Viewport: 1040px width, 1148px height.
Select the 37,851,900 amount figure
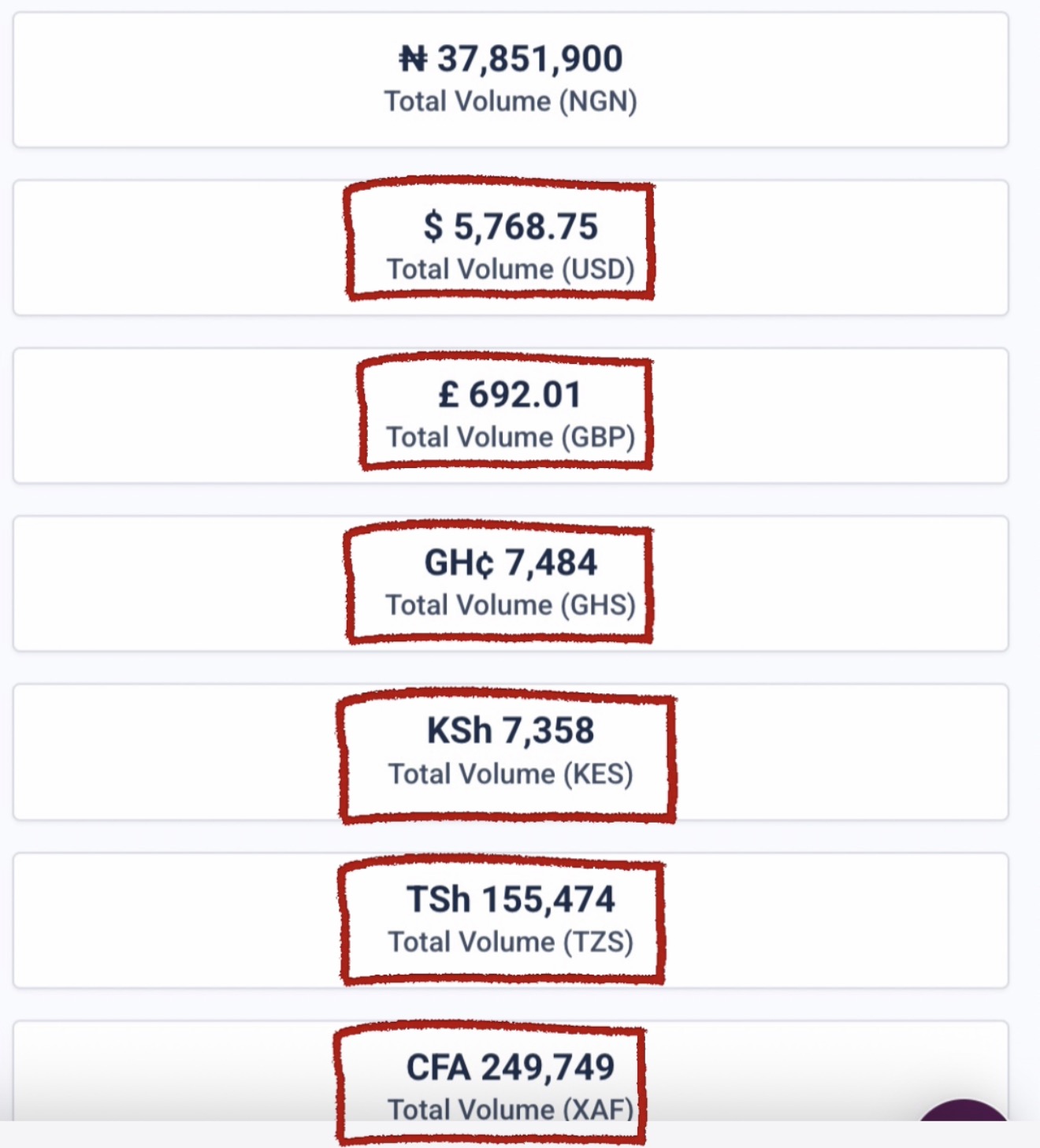tap(529, 60)
